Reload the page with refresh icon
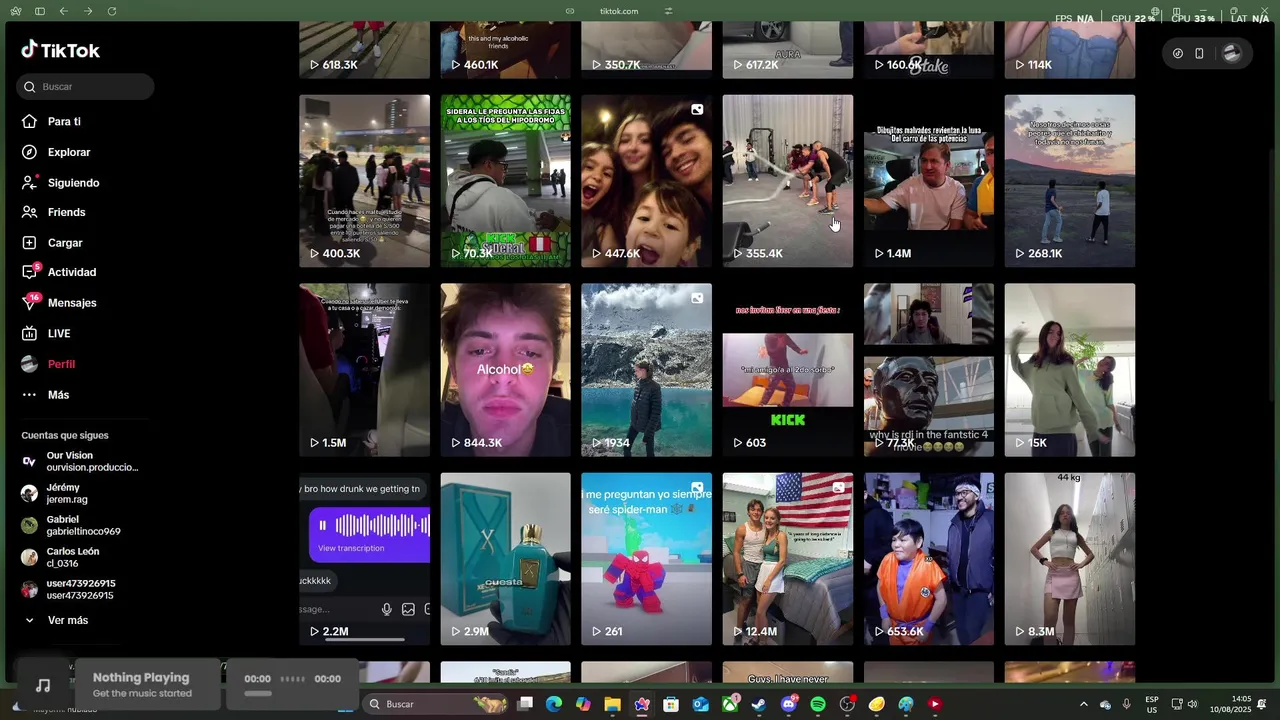The width and height of the screenshot is (1280, 720). pyautogui.click(x=111, y=11)
